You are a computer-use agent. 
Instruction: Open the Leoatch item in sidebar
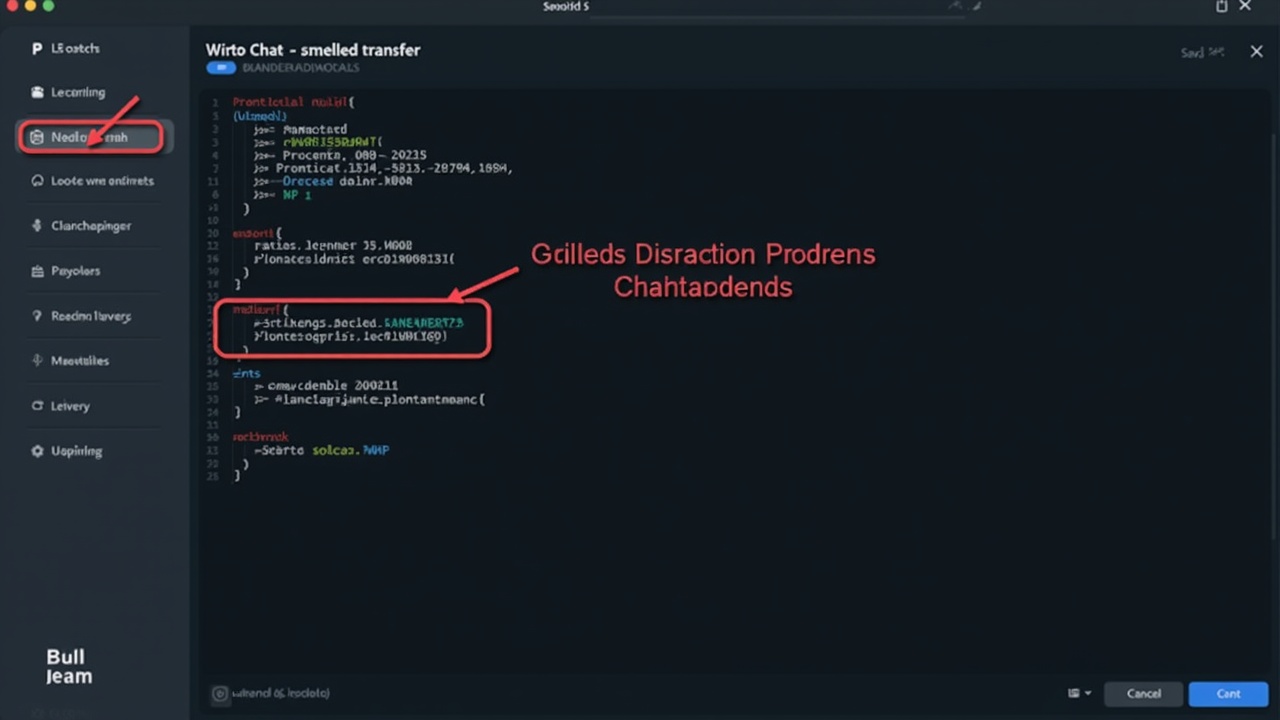tap(75, 48)
